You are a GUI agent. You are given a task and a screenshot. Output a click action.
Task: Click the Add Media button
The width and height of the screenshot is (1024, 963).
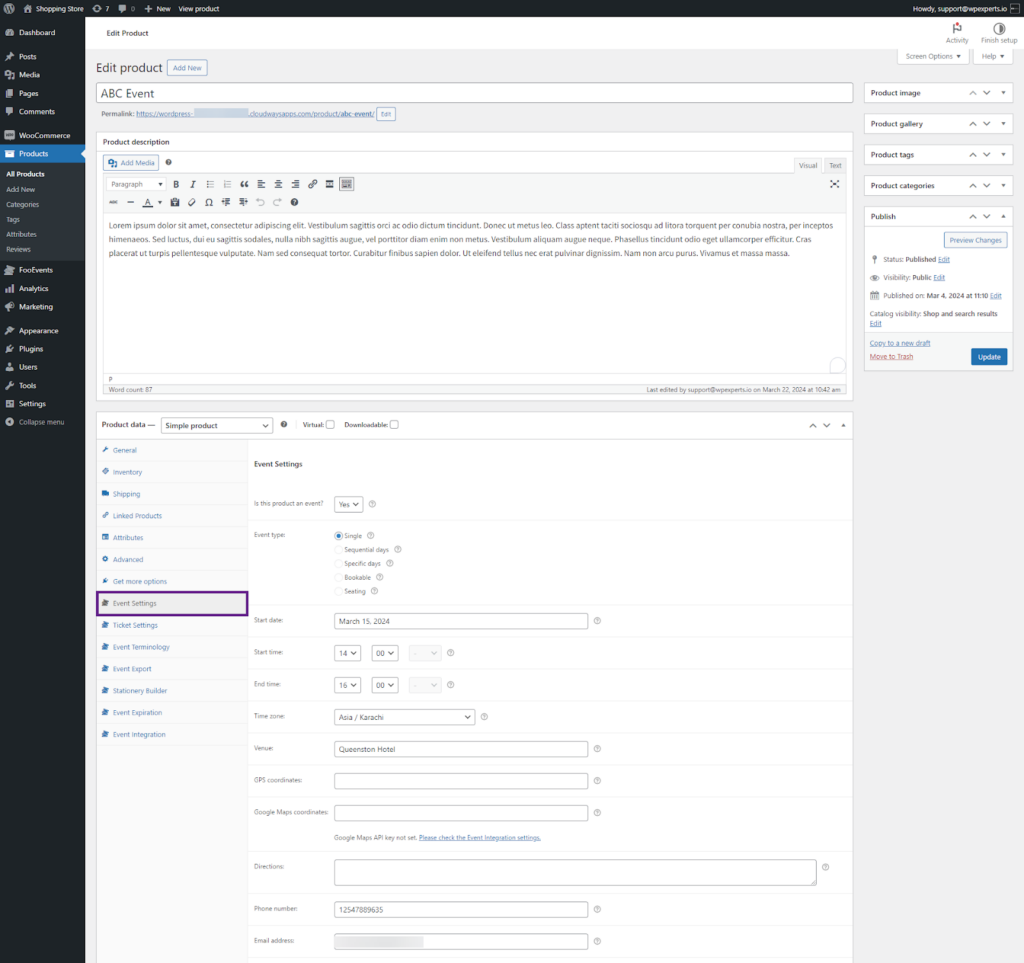[131, 163]
